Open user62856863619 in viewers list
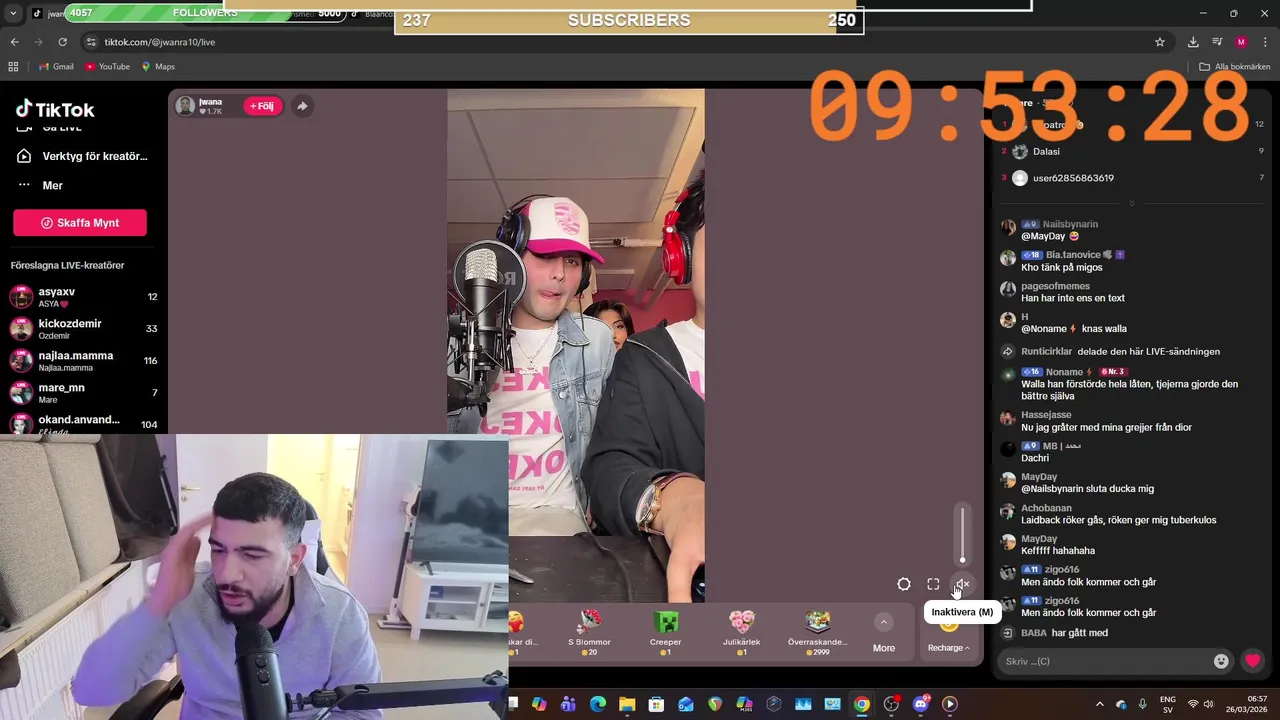Viewport: 1280px width, 720px height. tap(1073, 178)
